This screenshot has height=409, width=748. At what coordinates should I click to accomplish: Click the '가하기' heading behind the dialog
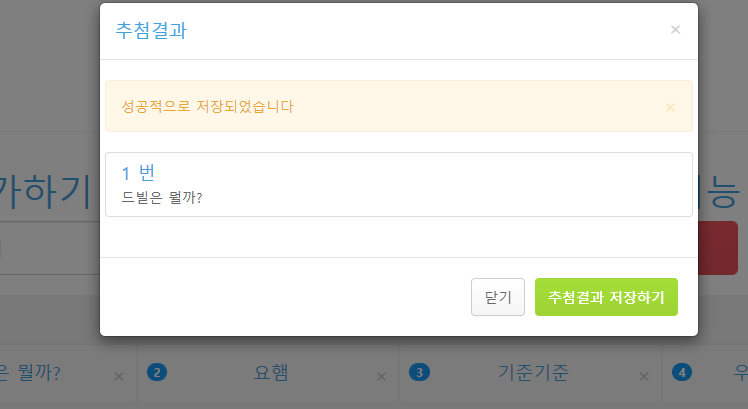point(45,192)
